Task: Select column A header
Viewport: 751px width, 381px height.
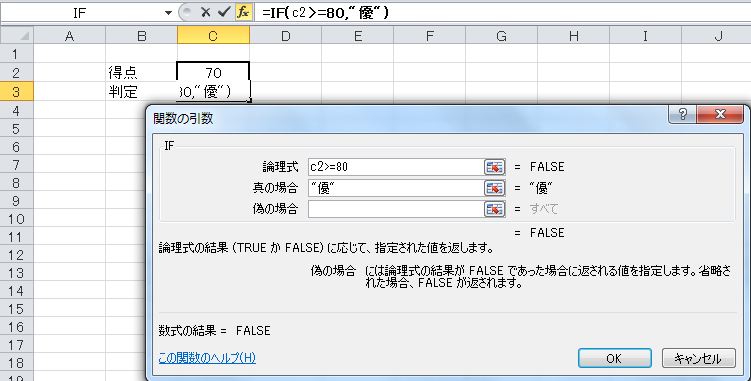Action: [x=69, y=35]
